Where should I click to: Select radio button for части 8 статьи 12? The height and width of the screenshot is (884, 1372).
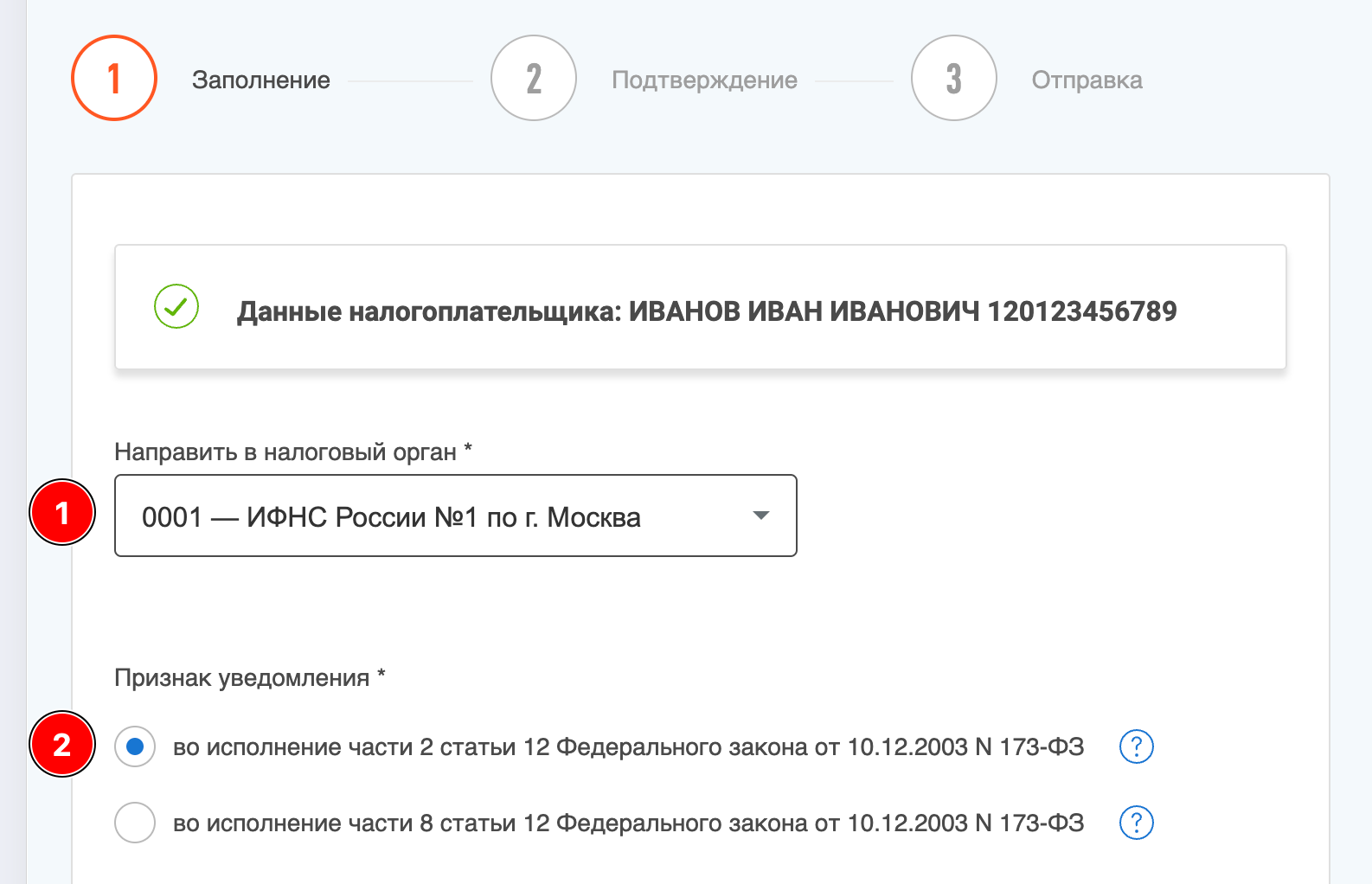[135, 823]
